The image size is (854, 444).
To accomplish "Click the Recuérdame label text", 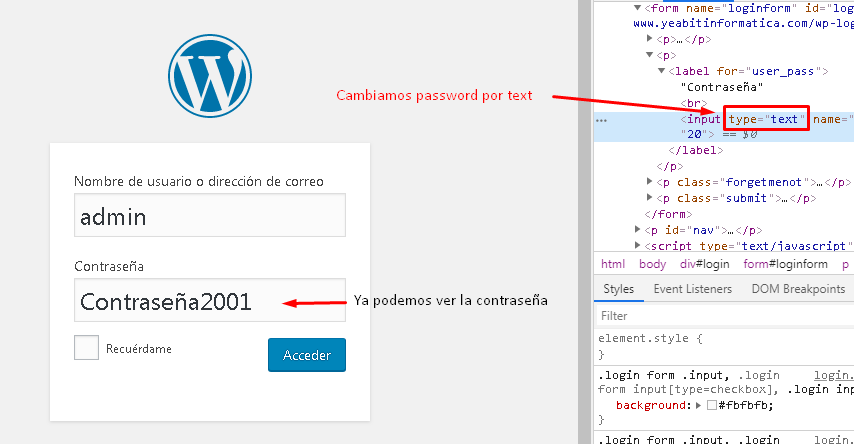I will coord(139,349).
